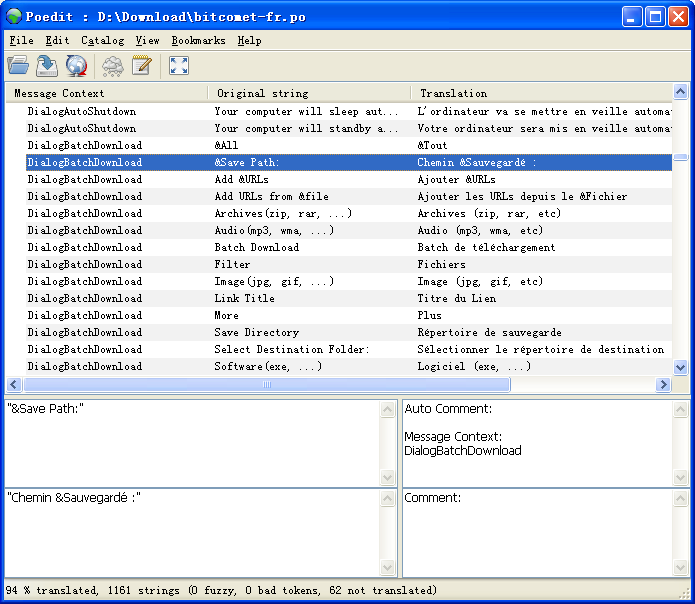Click the Edit comment notepad icon
The width and height of the screenshot is (695, 604).
(142, 66)
